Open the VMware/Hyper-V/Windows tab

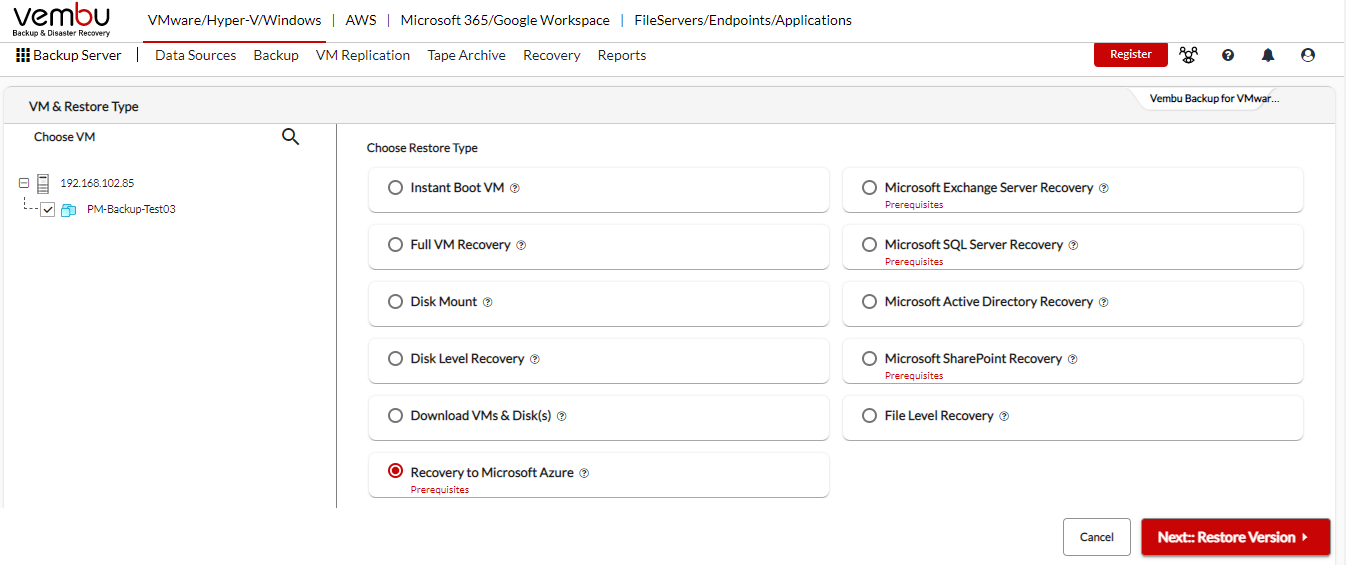coord(235,20)
